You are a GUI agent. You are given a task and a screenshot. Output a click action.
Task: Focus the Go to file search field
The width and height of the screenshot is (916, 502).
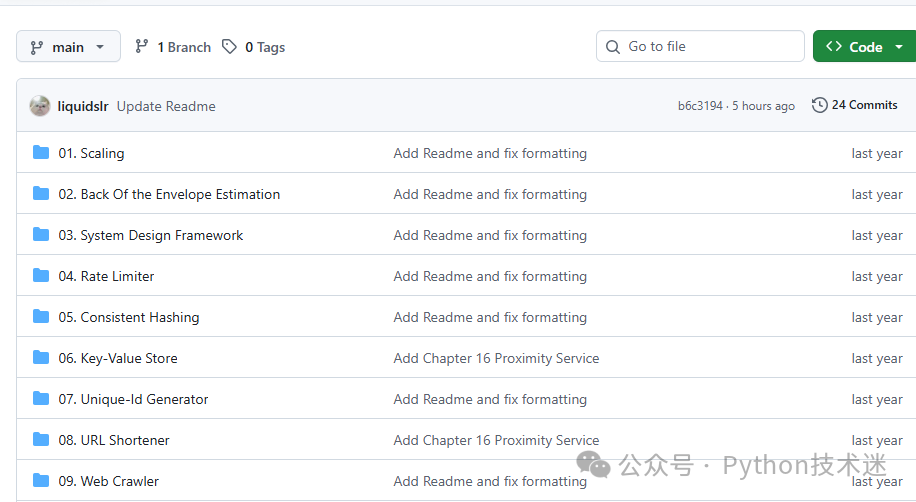(x=700, y=46)
